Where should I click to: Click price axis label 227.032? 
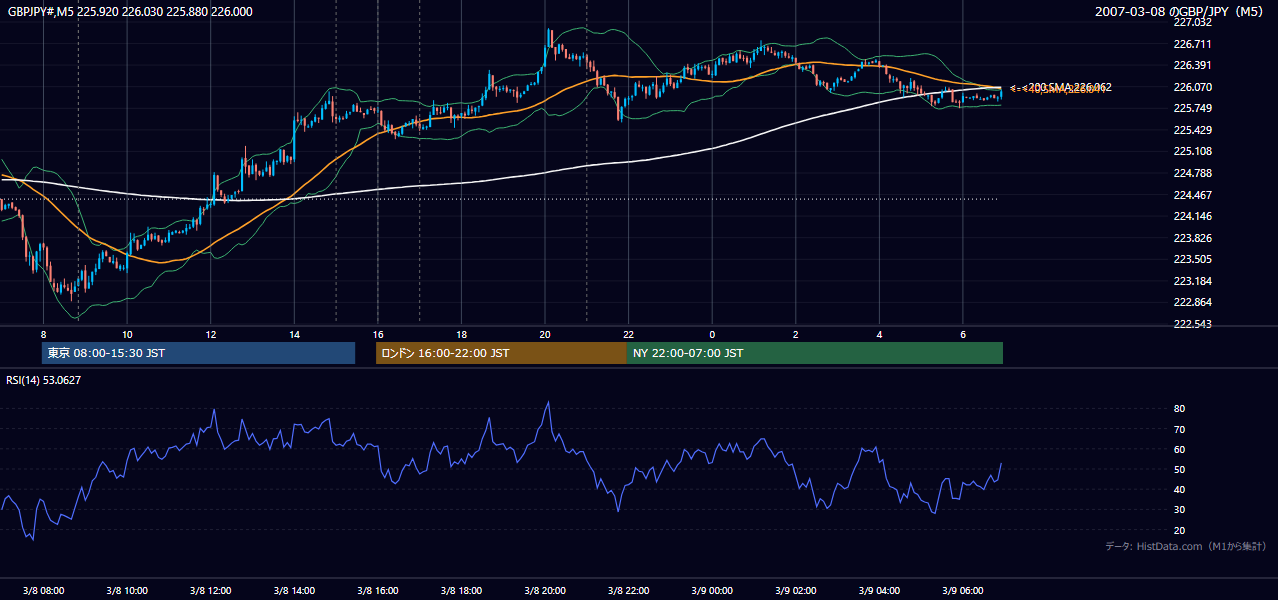click(x=1191, y=22)
